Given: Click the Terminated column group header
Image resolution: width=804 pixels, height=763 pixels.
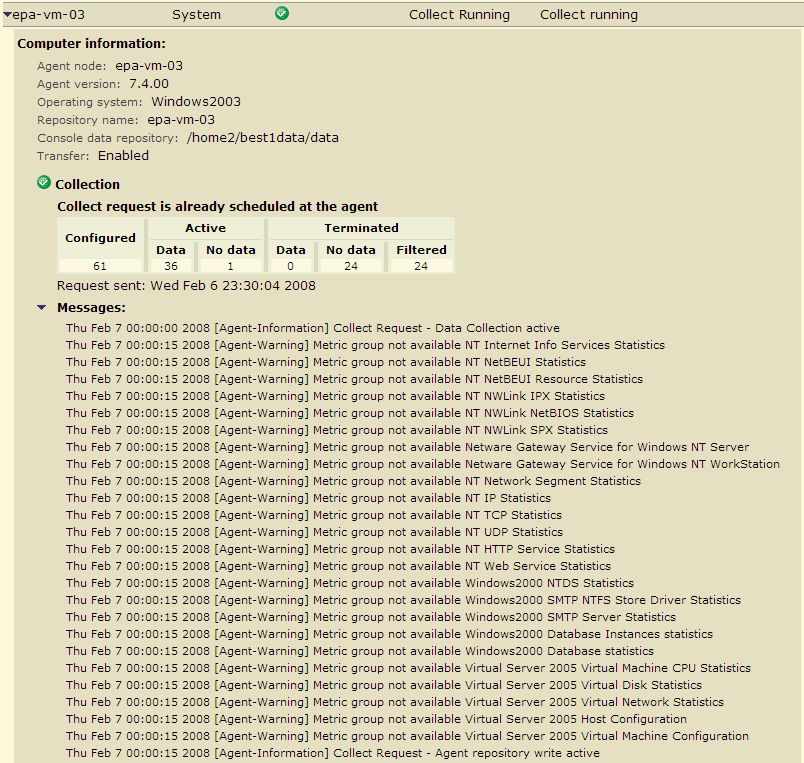Looking at the screenshot, I should [361, 228].
